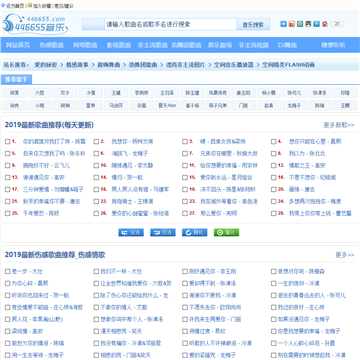Click the 加入收藏 link at top
The image size is (360, 360).
pos(42,6)
